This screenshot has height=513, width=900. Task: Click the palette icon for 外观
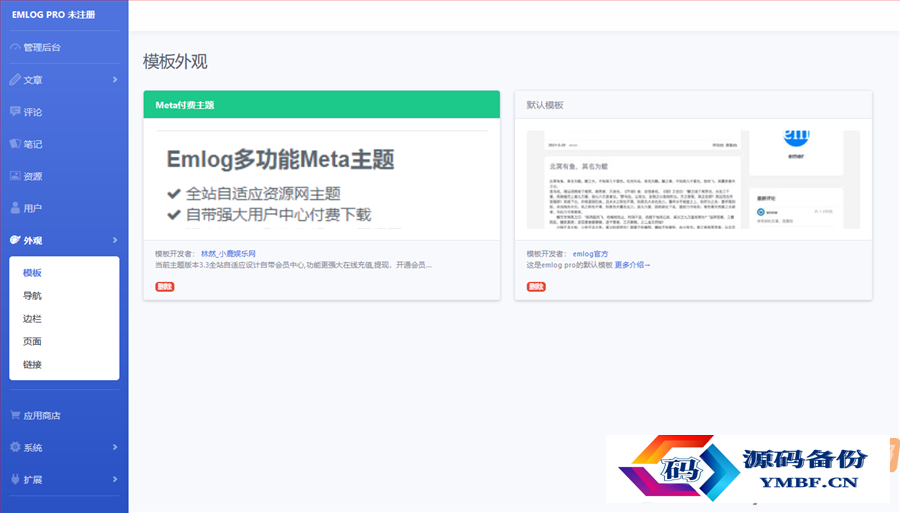[15, 240]
